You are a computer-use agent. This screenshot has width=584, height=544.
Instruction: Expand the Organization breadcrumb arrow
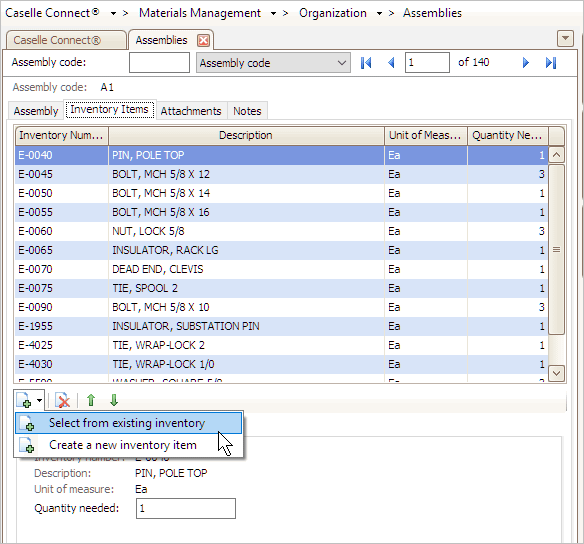(x=379, y=14)
